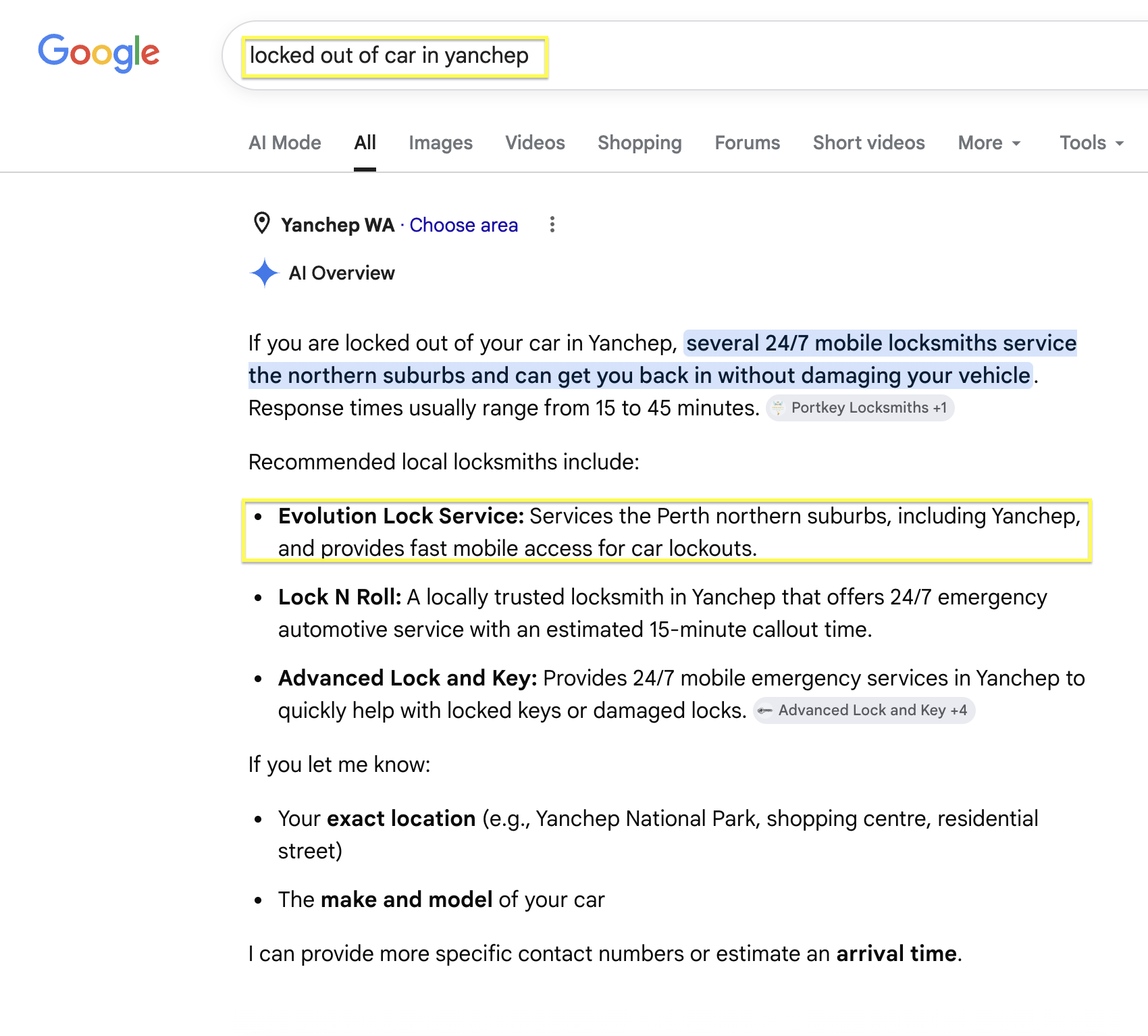Open the Short videos tab
Image resolution: width=1148 pixels, height=1036 pixels.
[x=869, y=143]
